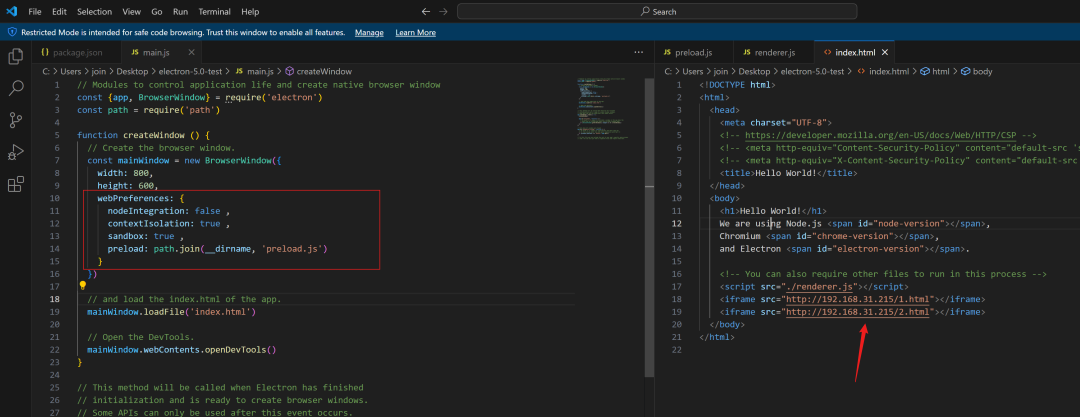Click the 'sandbox: true' line
Viewport: 1080px width, 417px height.
145,236
